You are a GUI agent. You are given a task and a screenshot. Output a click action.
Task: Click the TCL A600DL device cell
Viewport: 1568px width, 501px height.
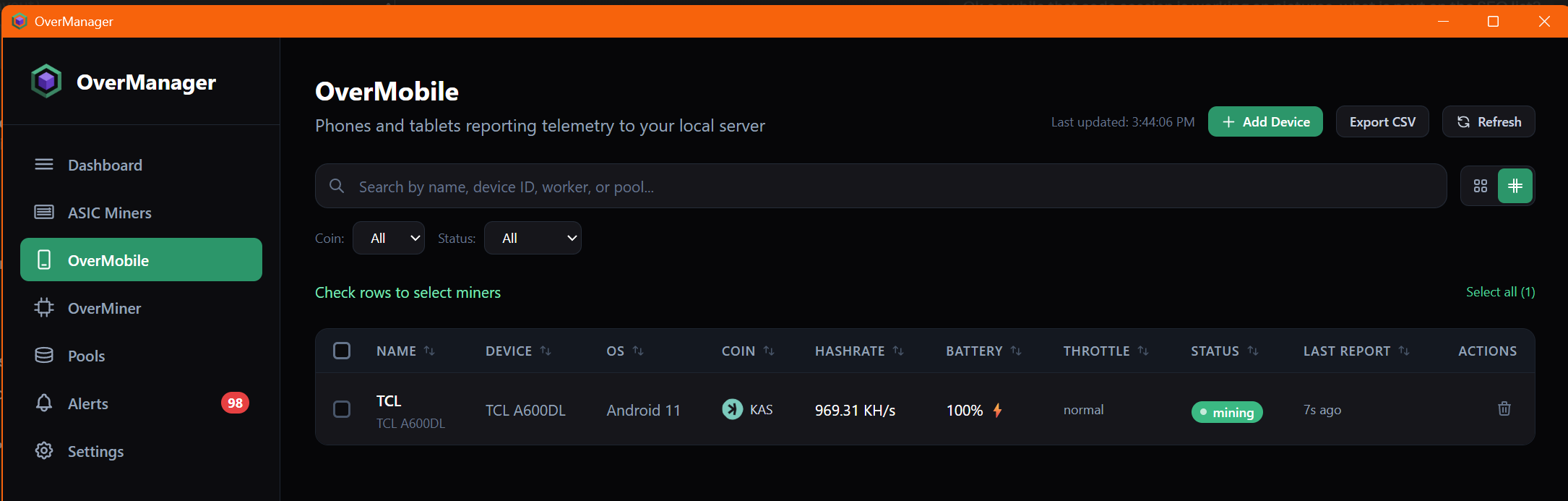525,410
